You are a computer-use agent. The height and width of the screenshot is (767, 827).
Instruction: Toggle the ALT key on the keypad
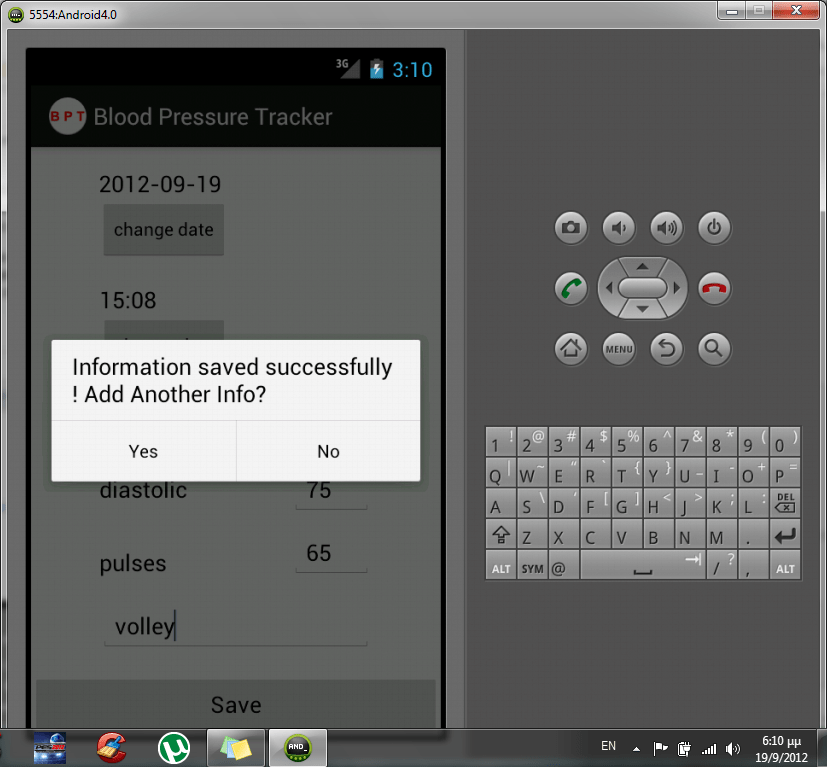coord(500,566)
